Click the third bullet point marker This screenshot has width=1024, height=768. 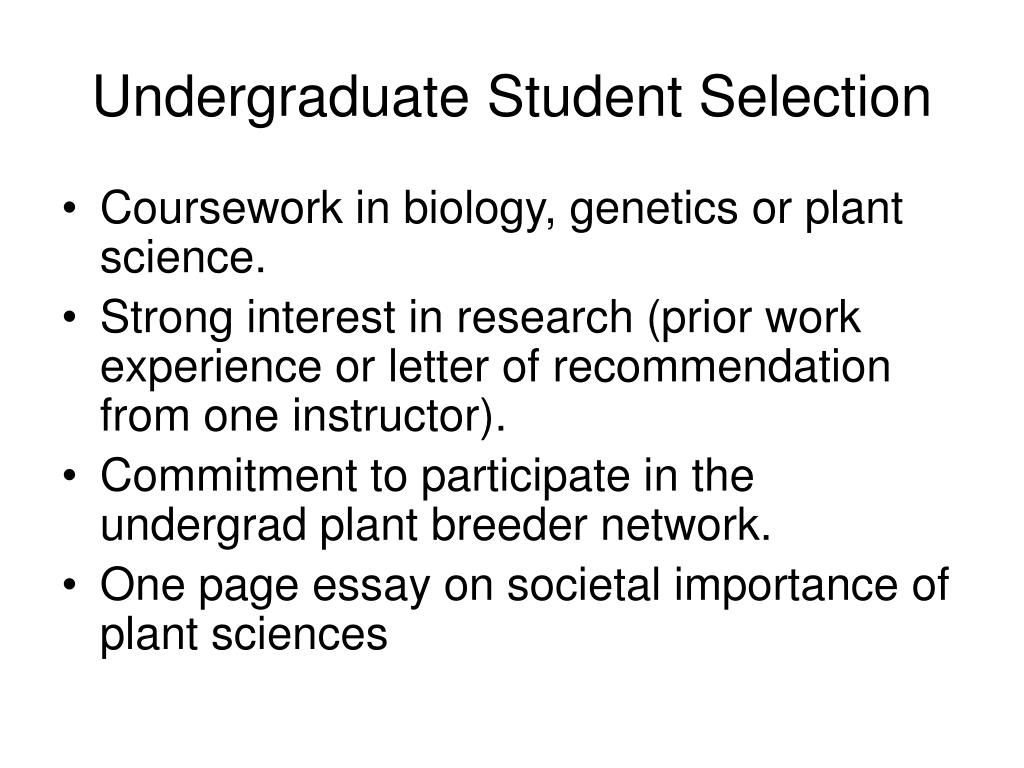click(71, 476)
